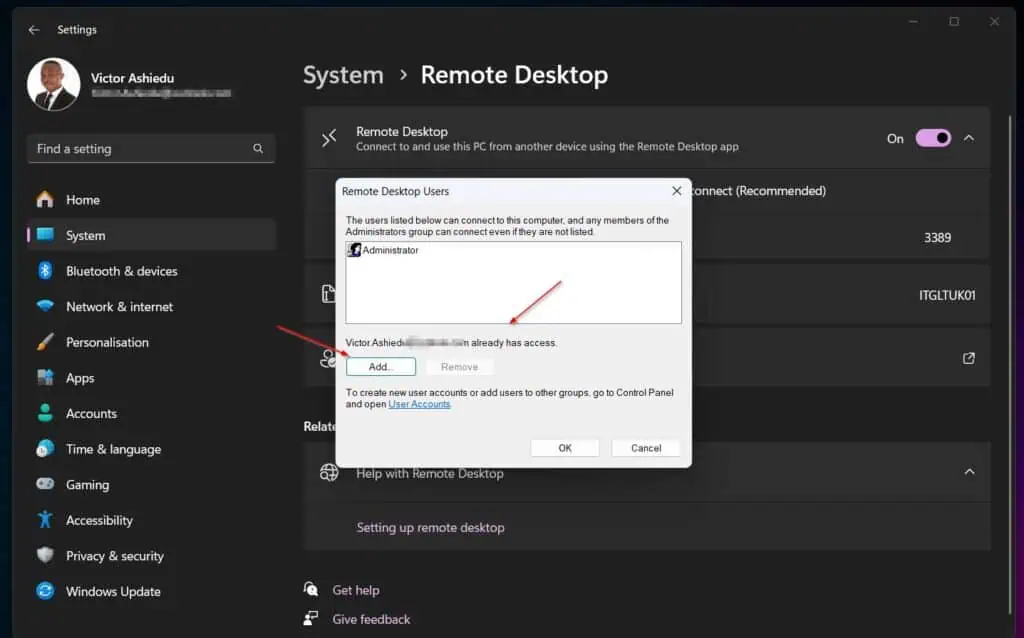This screenshot has height=638, width=1024.
Task: Click the Accessibility figure icon
Action: [x=45, y=520]
